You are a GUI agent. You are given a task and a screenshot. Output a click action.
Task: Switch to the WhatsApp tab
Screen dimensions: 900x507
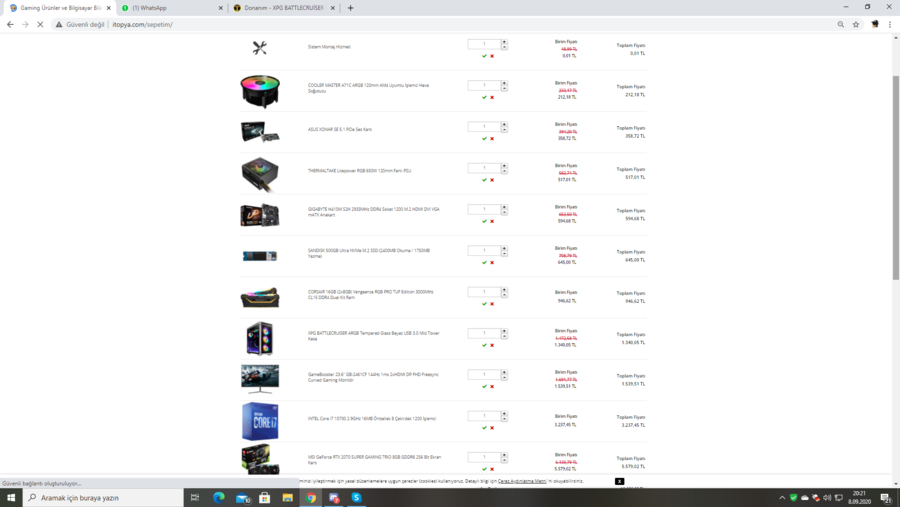pos(172,8)
